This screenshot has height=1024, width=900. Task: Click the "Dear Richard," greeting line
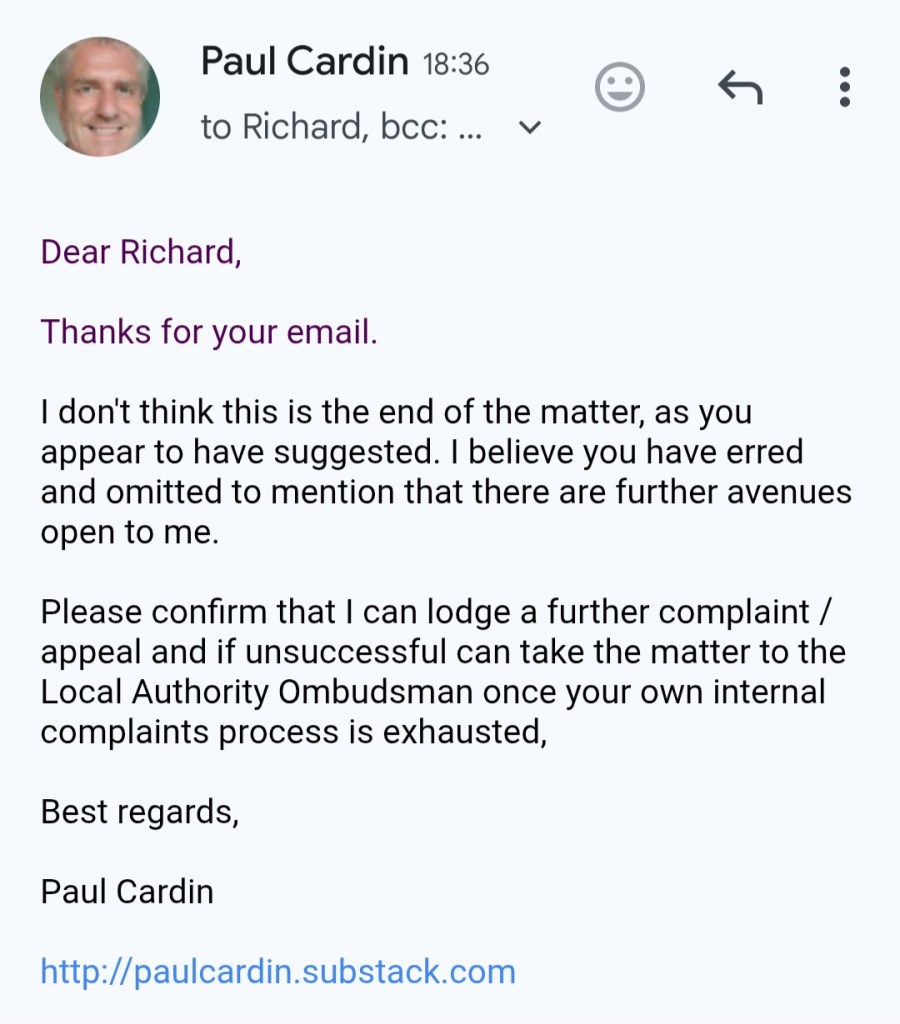coord(141,251)
